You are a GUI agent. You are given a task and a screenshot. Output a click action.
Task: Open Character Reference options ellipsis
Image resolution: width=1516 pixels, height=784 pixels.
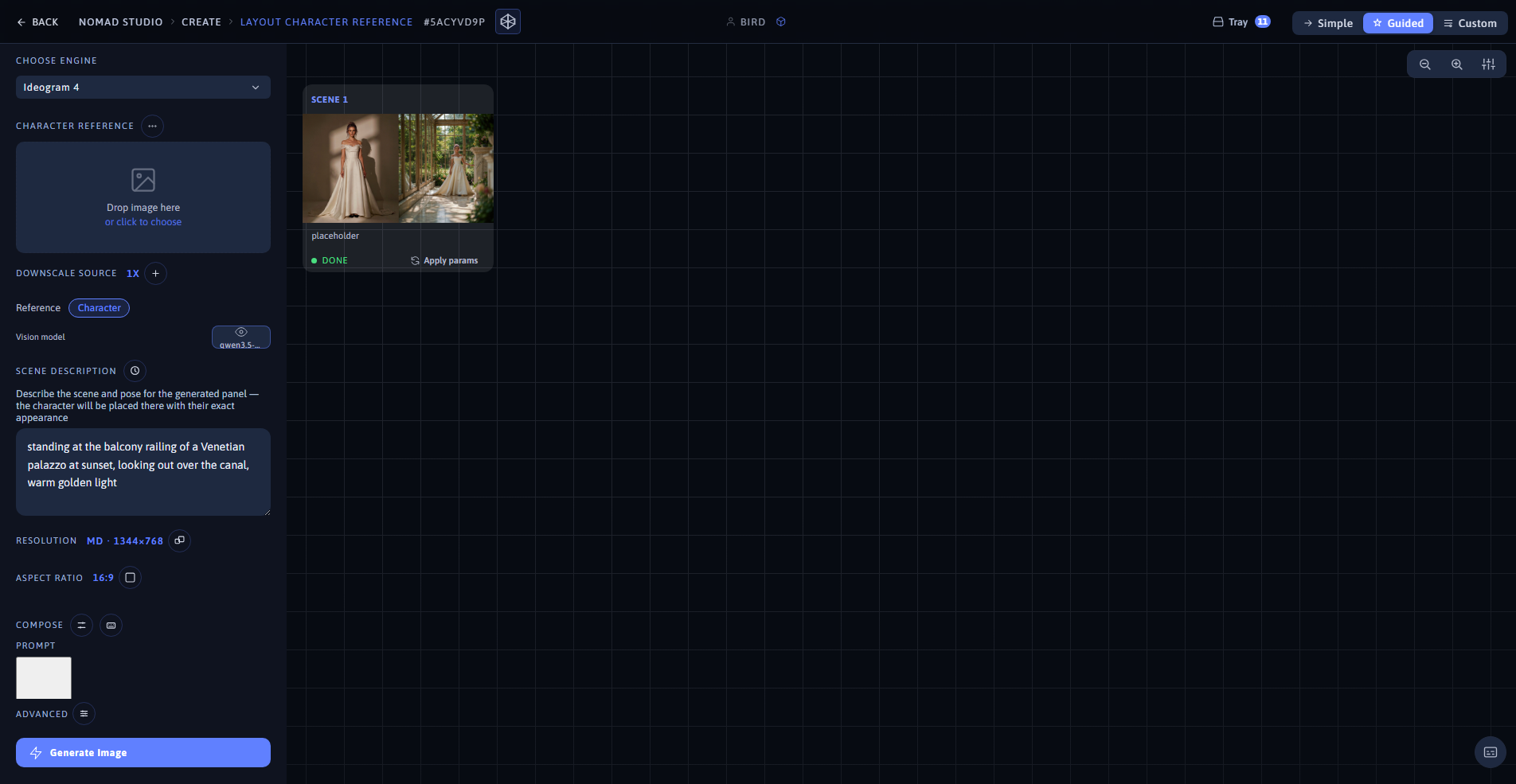click(152, 126)
